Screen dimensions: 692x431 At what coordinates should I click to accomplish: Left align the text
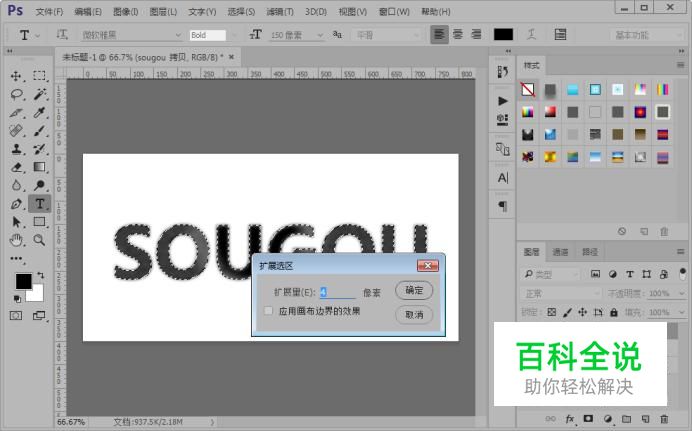coord(439,34)
